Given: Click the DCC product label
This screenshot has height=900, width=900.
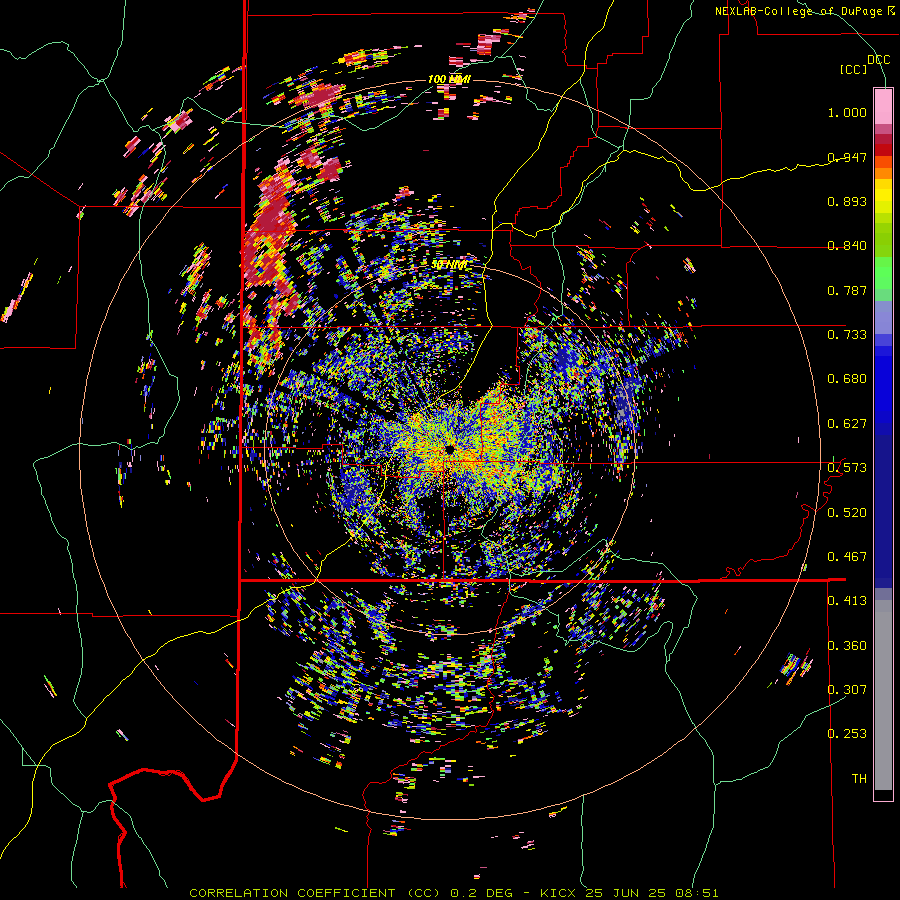Looking at the screenshot, I should 878,60.
